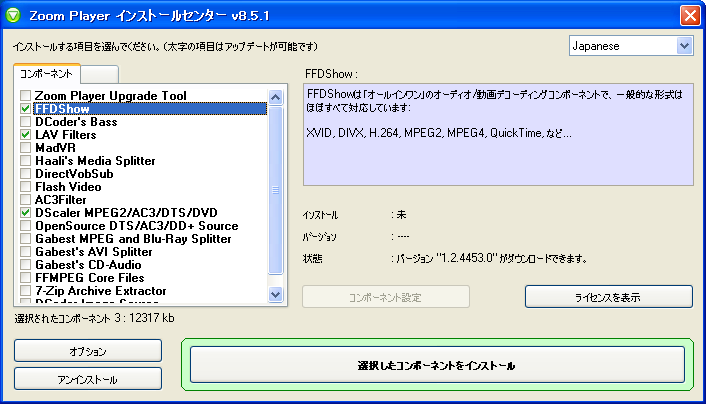This screenshot has width=706, height=404.
Task: Open the オプション button
Action: tap(88, 351)
